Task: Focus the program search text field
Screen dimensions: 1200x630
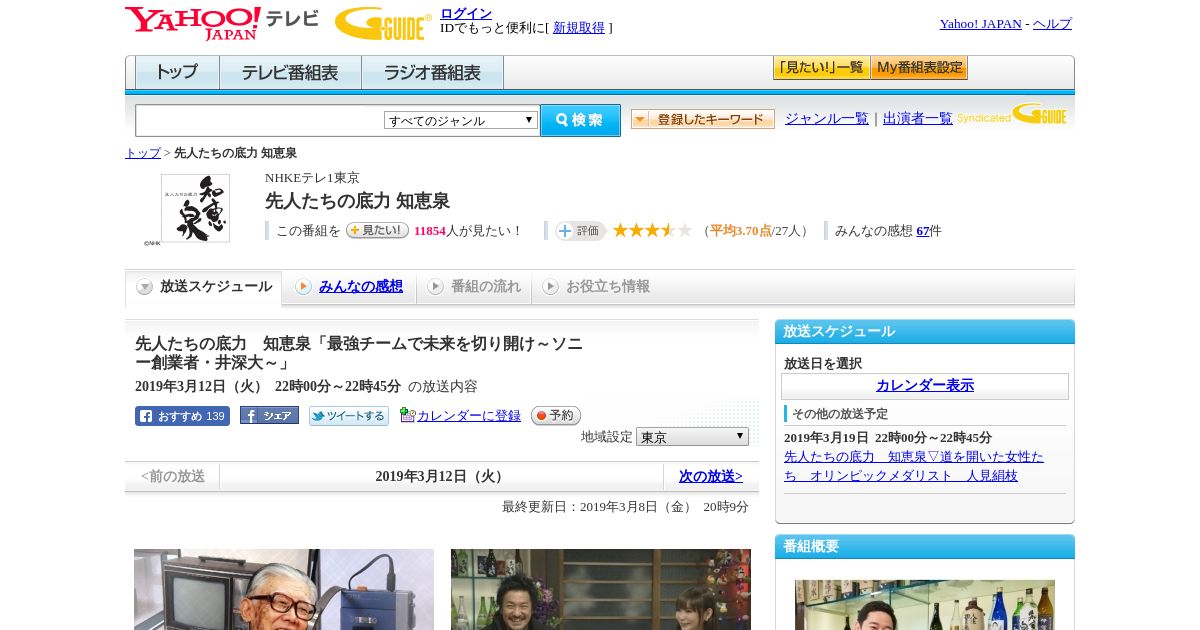Action: (x=260, y=121)
